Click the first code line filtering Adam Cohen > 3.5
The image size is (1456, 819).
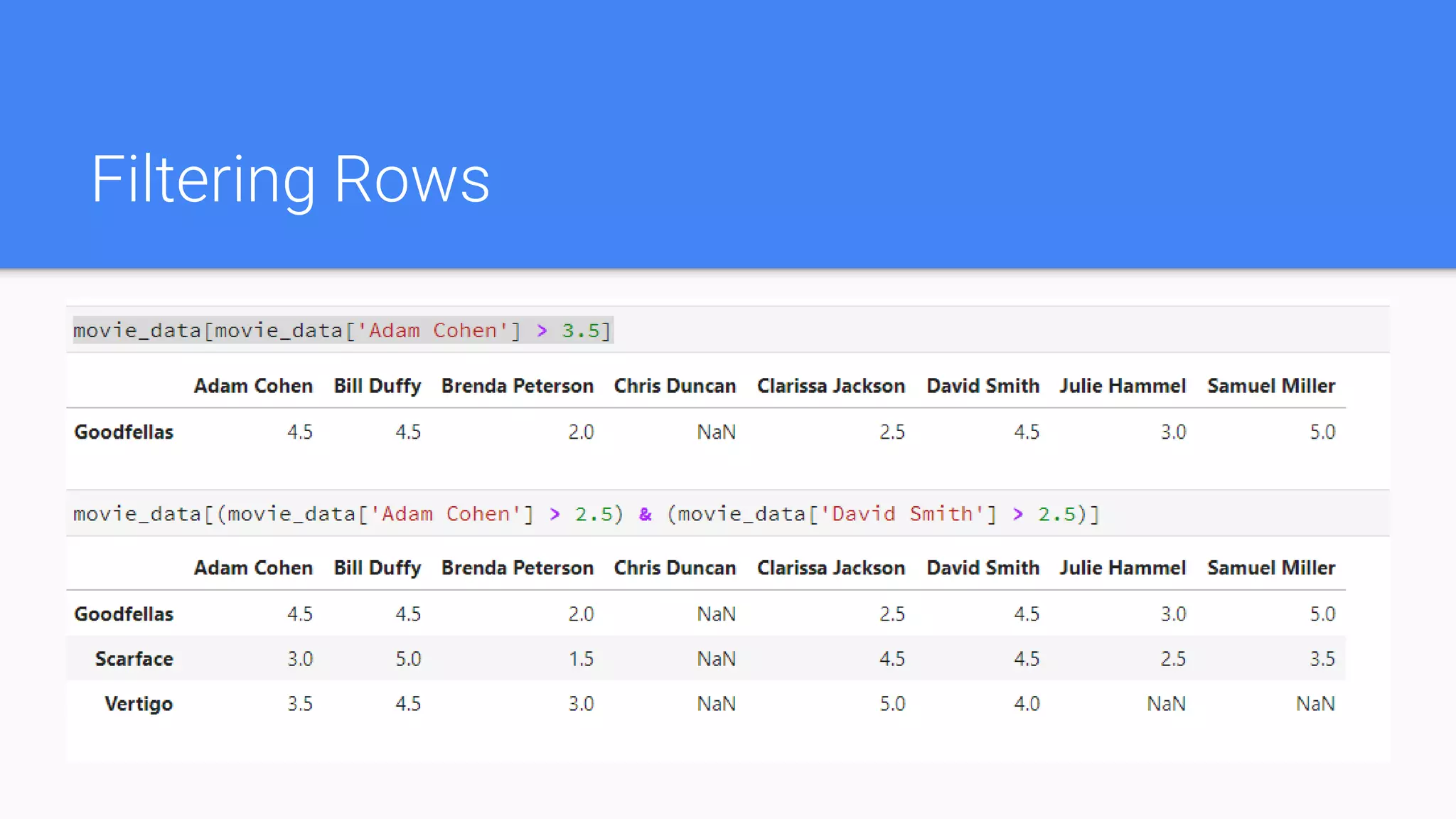click(343, 331)
